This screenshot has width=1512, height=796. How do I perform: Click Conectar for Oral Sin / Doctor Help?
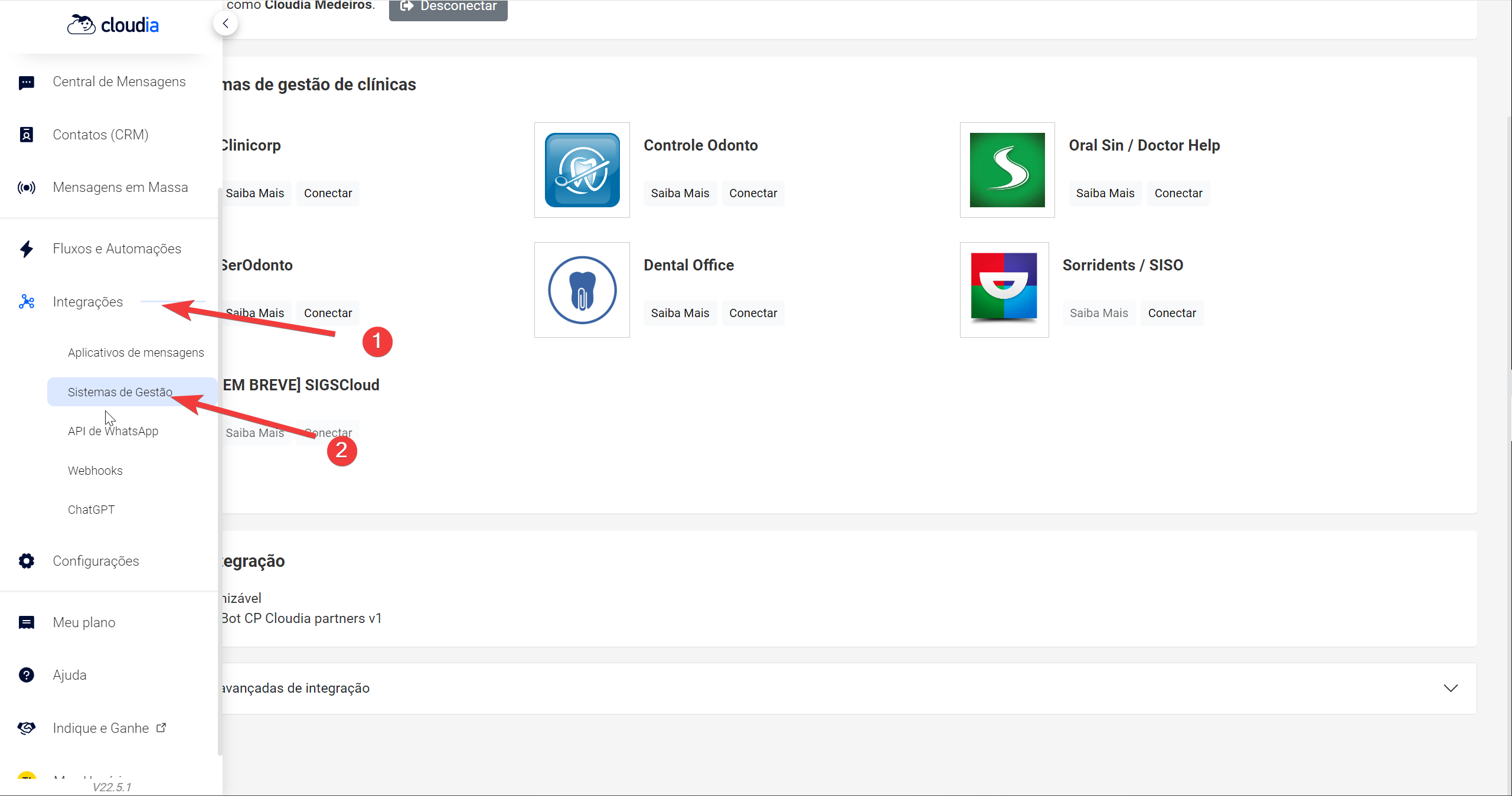(x=1178, y=193)
